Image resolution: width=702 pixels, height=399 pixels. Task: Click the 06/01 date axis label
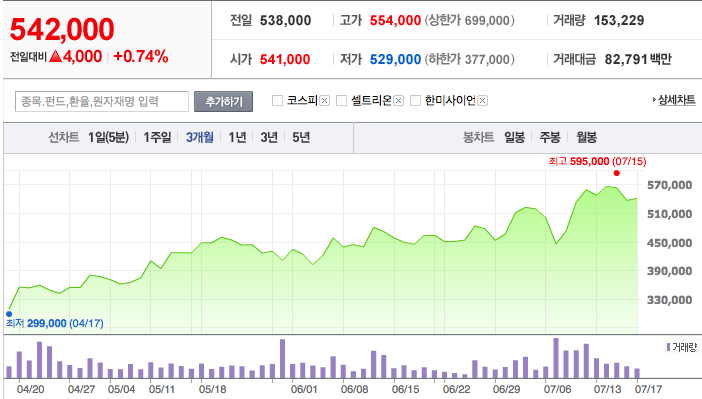point(304,389)
